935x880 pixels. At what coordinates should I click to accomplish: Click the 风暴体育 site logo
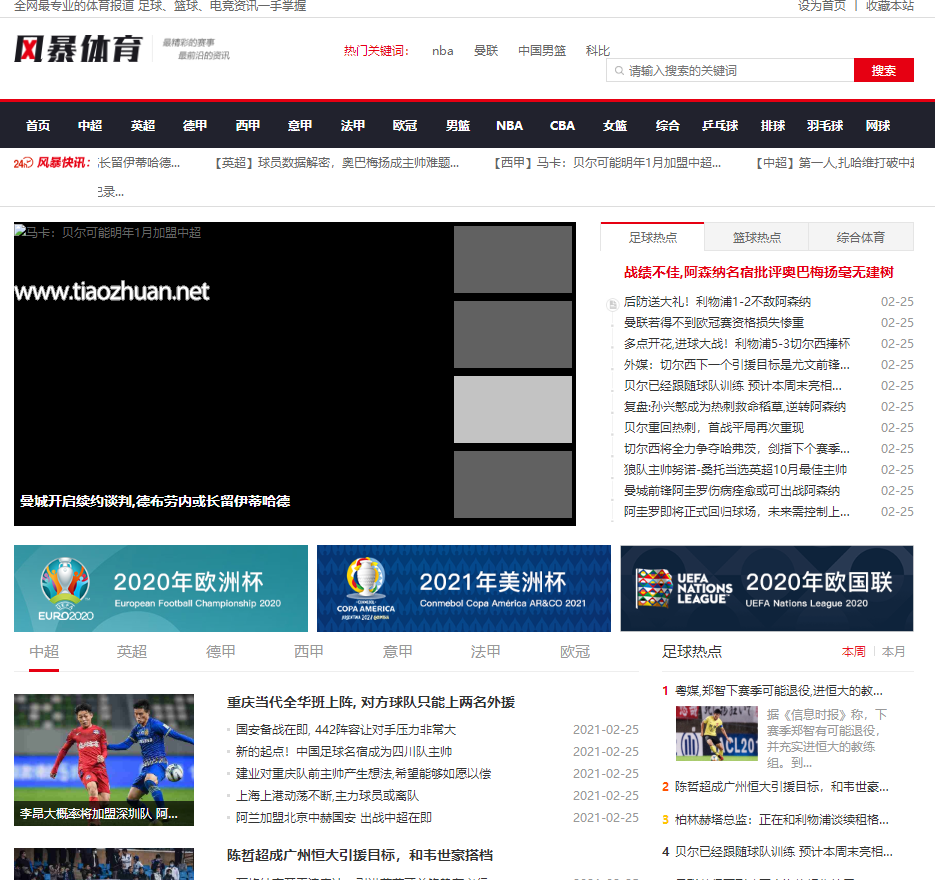78,48
